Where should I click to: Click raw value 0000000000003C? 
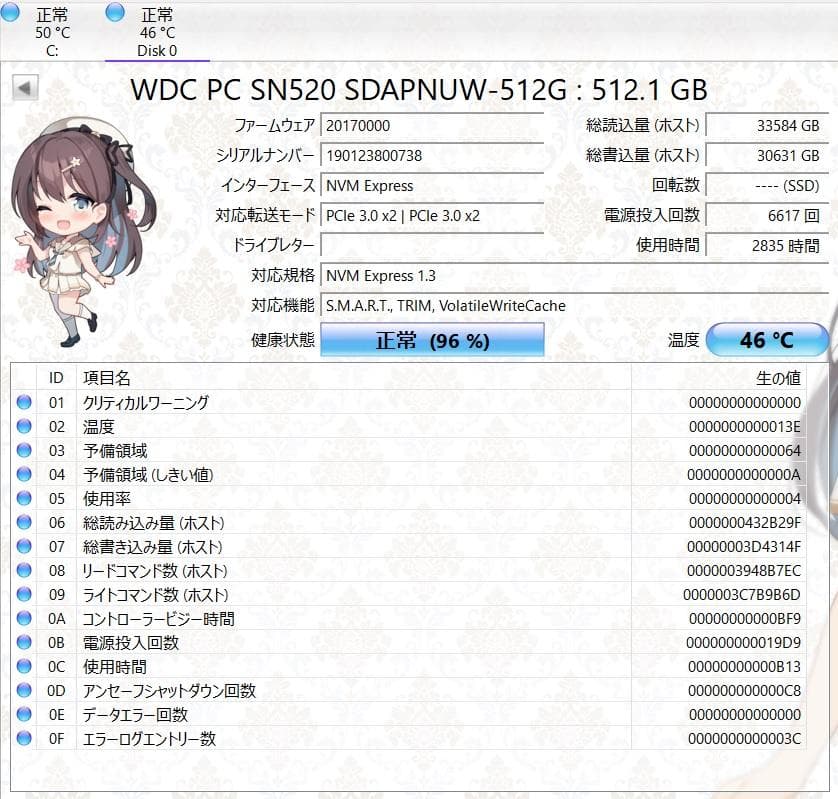point(744,739)
